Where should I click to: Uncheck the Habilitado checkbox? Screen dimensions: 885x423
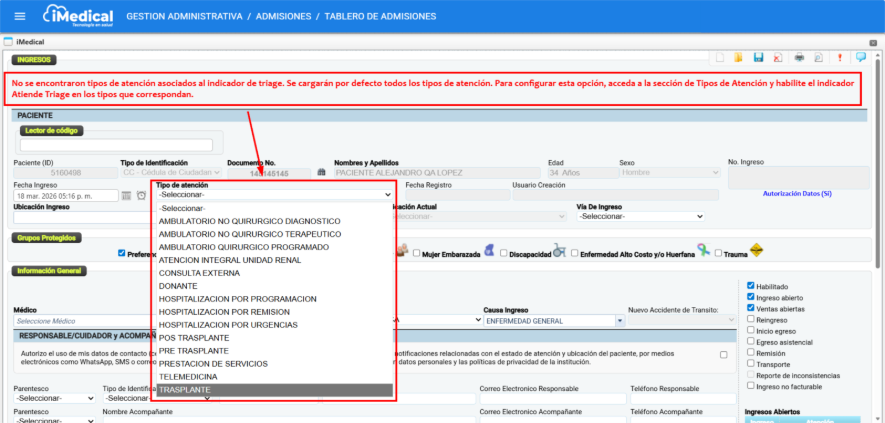(x=751, y=285)
